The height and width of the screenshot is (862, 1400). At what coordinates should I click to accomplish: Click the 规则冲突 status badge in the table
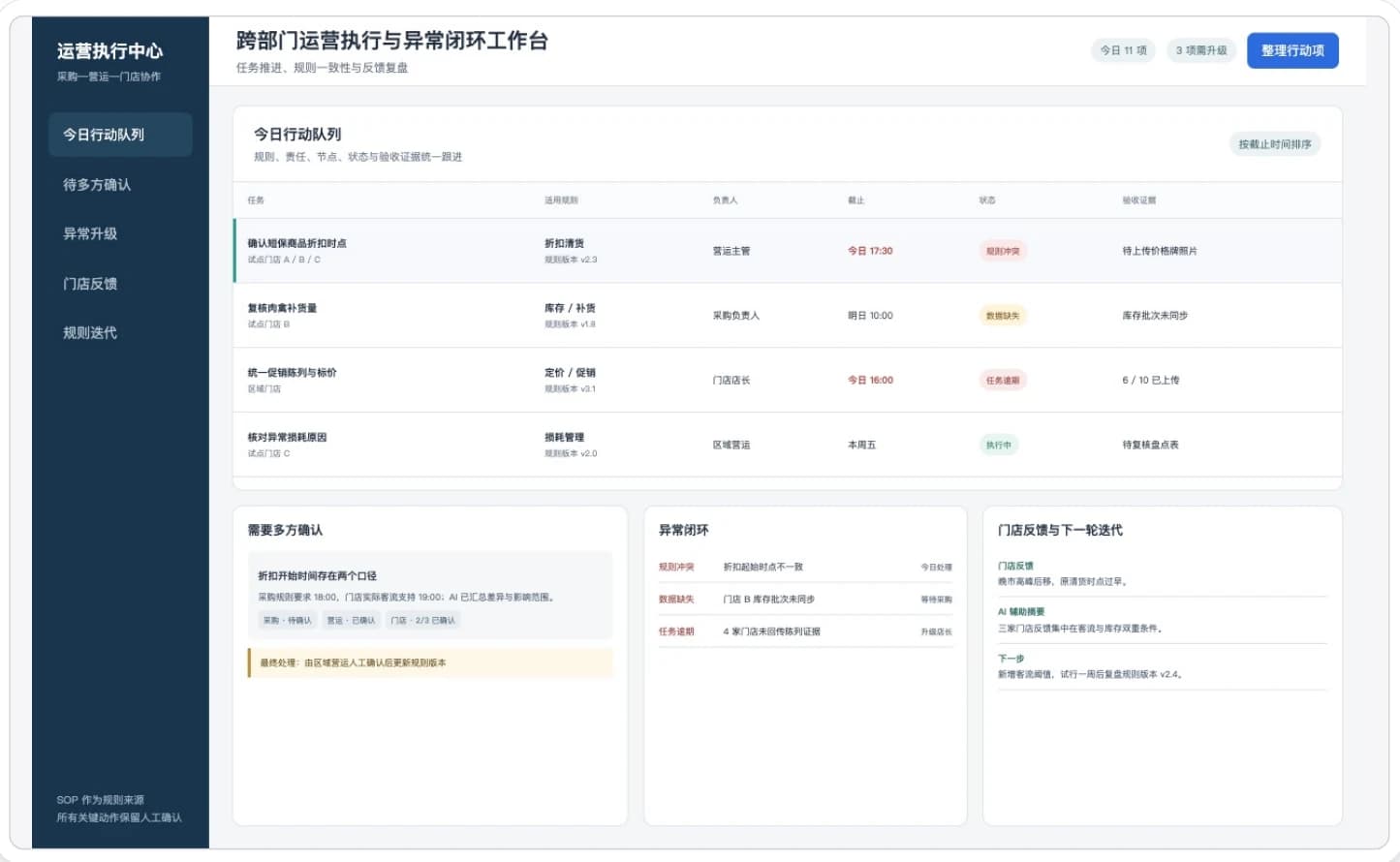(x=1003, y=251)
